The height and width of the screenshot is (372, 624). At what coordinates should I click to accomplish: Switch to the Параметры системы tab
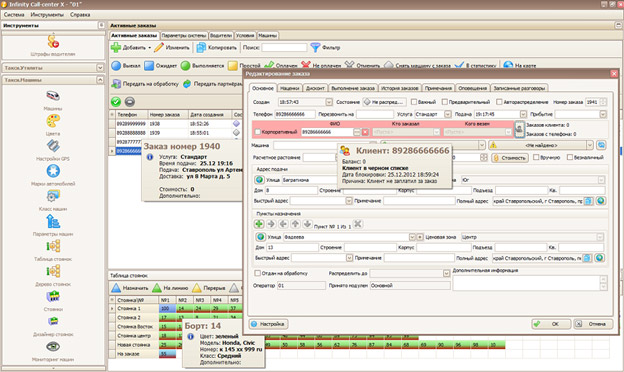click(x=184, y=35)
